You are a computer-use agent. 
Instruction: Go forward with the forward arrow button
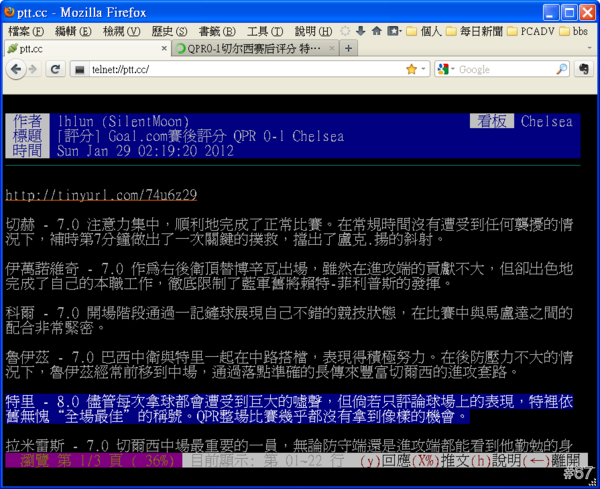click(x=33, y=69)
